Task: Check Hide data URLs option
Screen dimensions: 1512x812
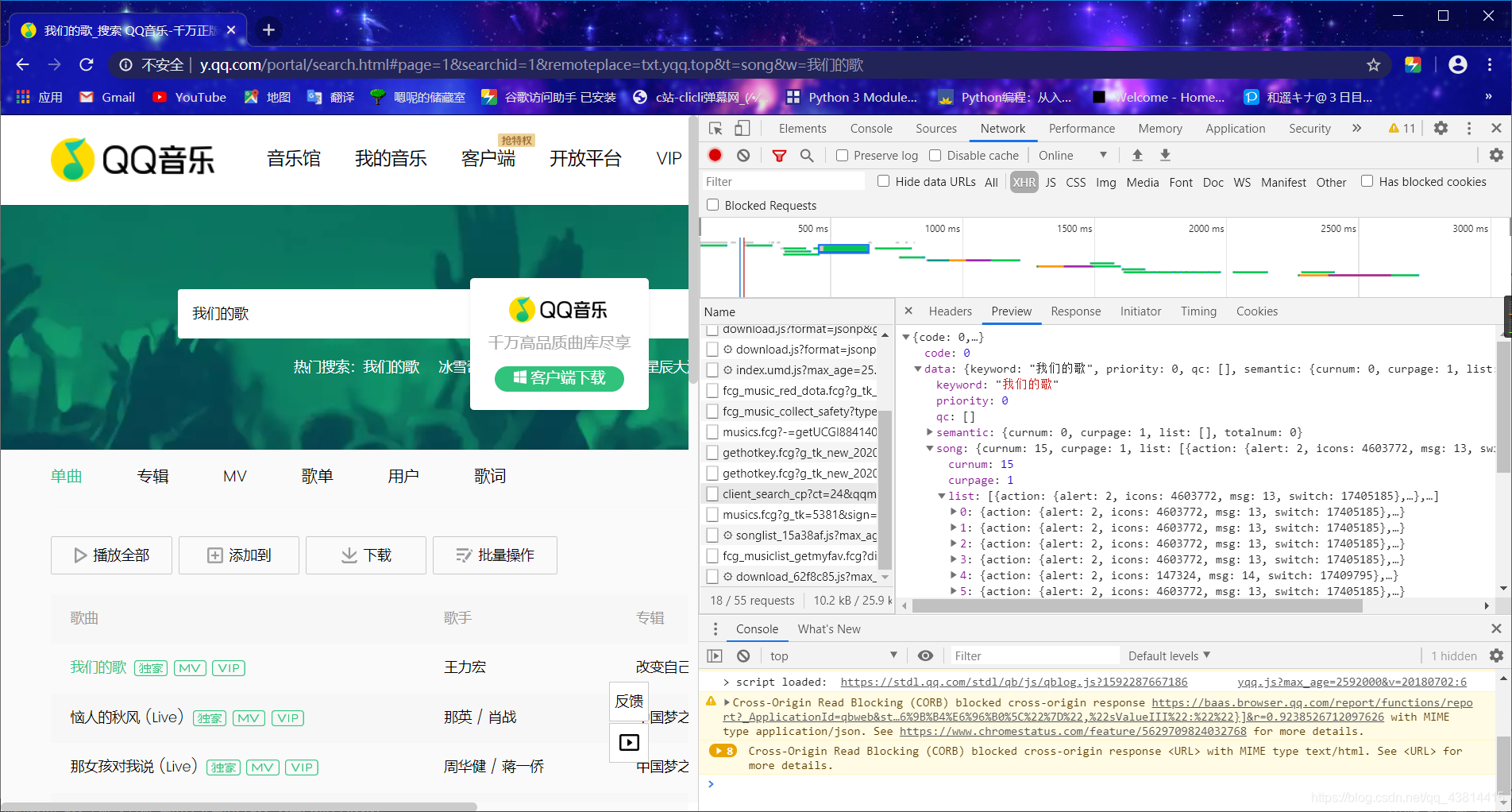Action: tap(883, 181)
